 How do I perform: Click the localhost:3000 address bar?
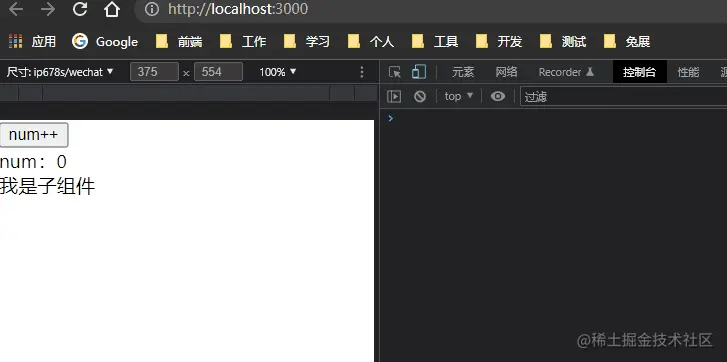coord(431,9)
